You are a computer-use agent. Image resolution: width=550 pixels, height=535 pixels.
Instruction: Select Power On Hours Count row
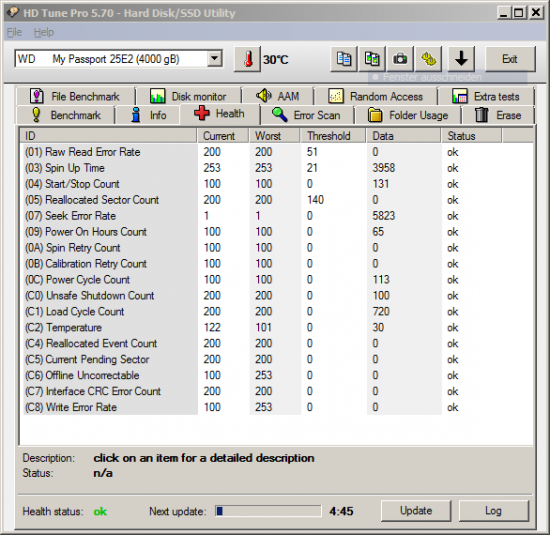(x=277, y=232)
